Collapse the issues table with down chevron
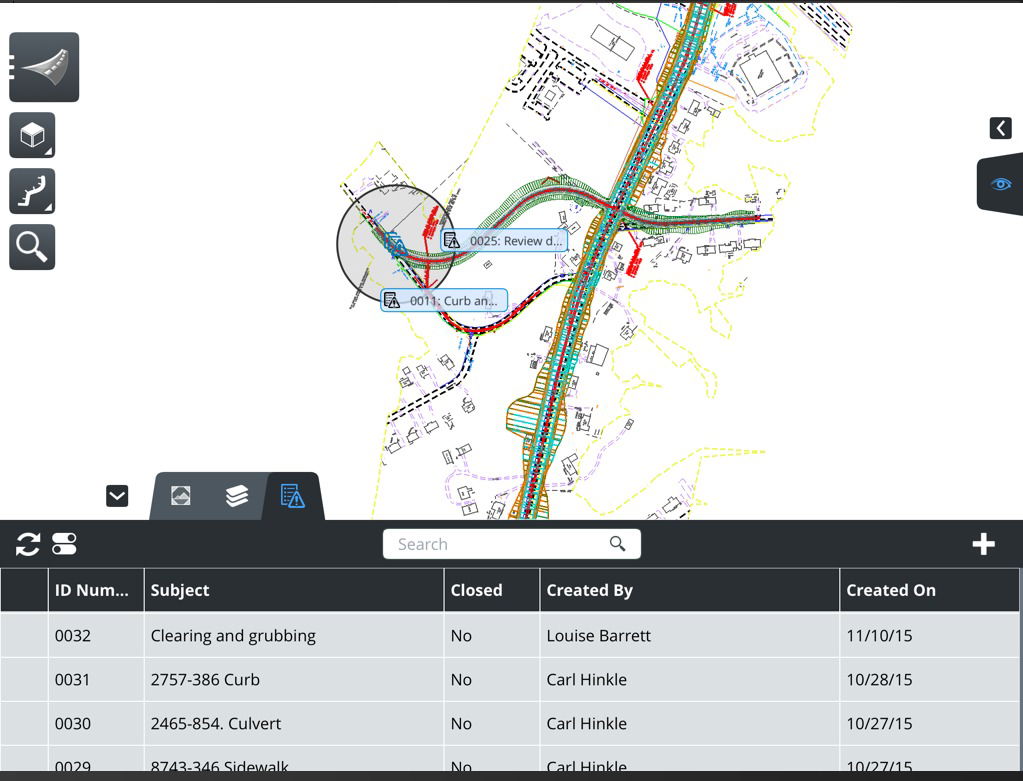 [116, 495]
